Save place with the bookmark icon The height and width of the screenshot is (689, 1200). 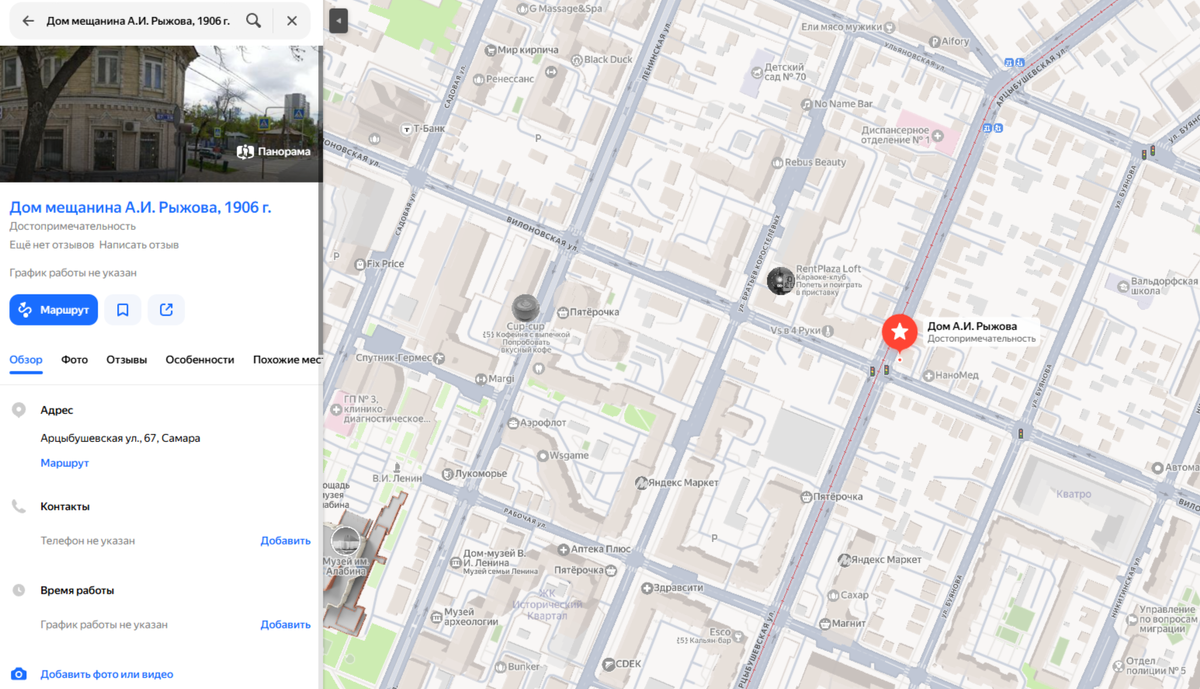tap(123, 310)
